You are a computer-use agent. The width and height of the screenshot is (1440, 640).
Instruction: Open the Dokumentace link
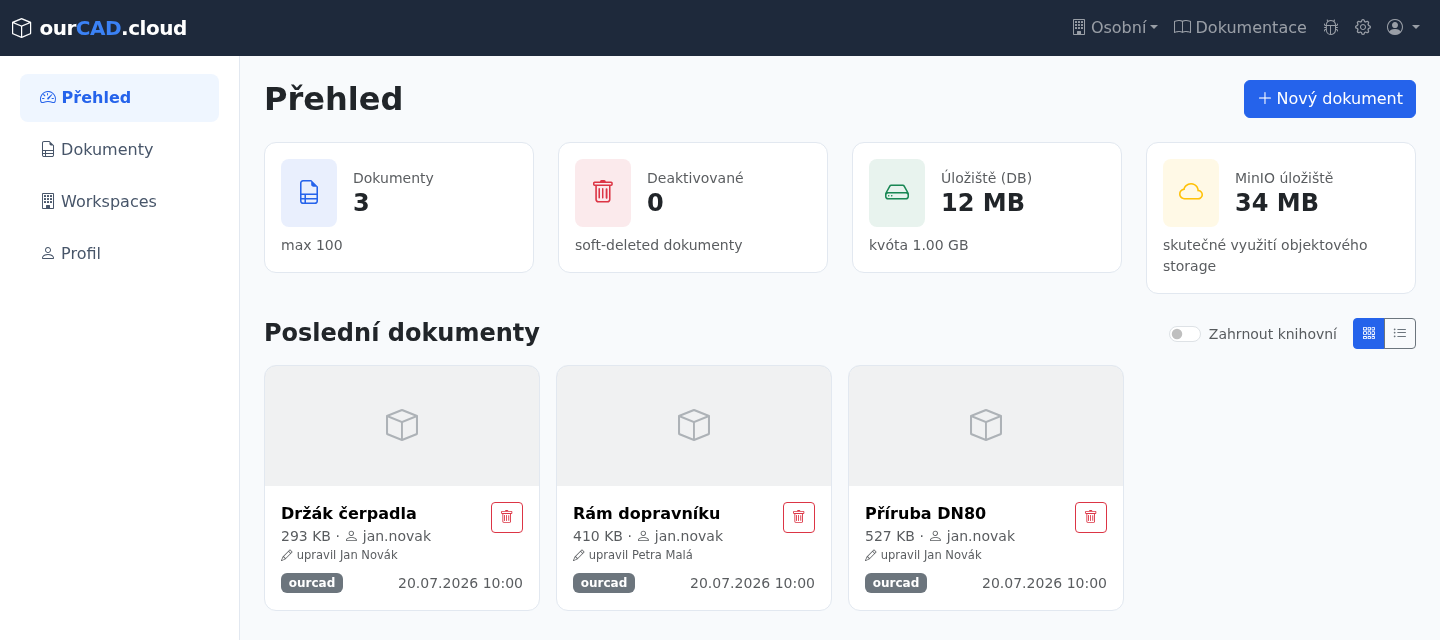click(1240, 27)
